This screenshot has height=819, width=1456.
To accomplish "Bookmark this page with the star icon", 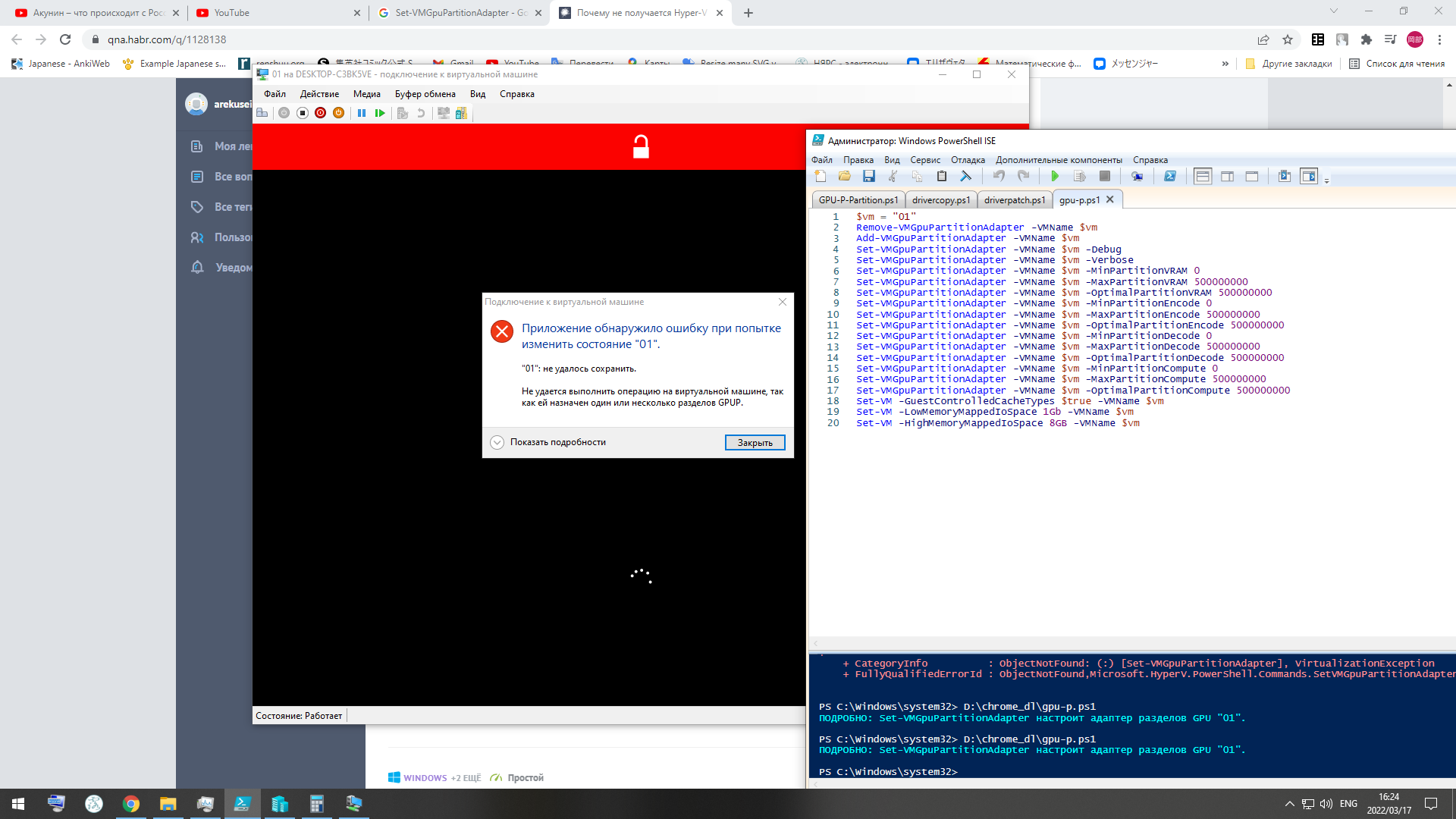I will pyautogui.click(x=1288, y=39).
